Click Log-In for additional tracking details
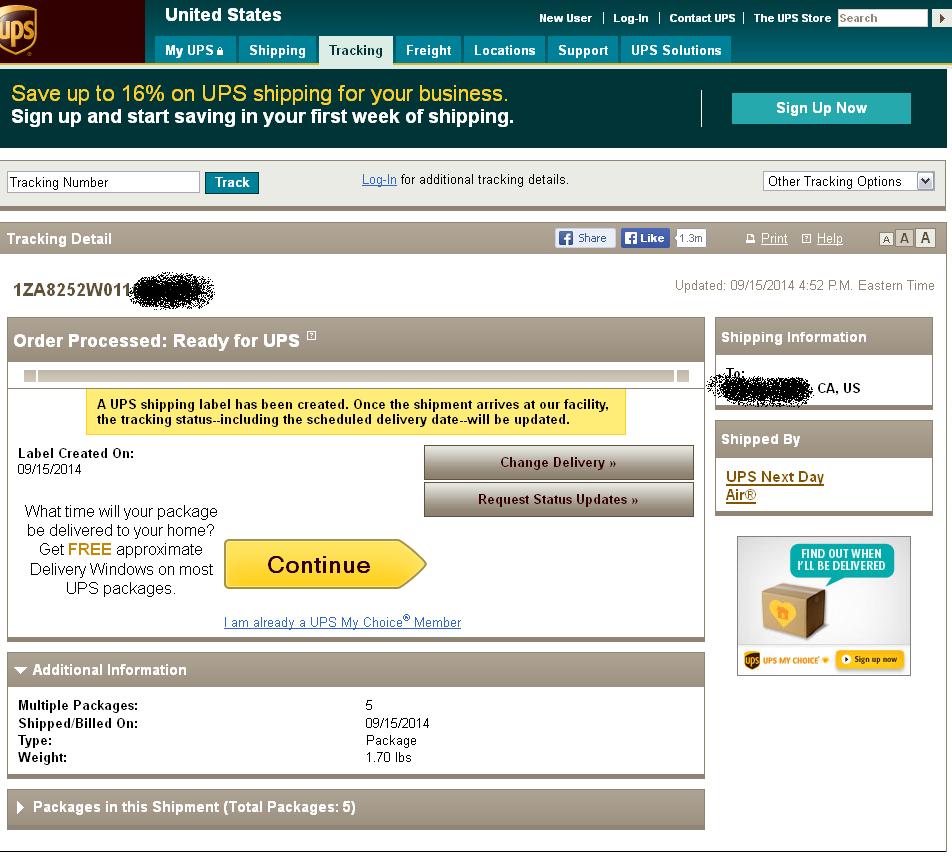 [379, 180]
